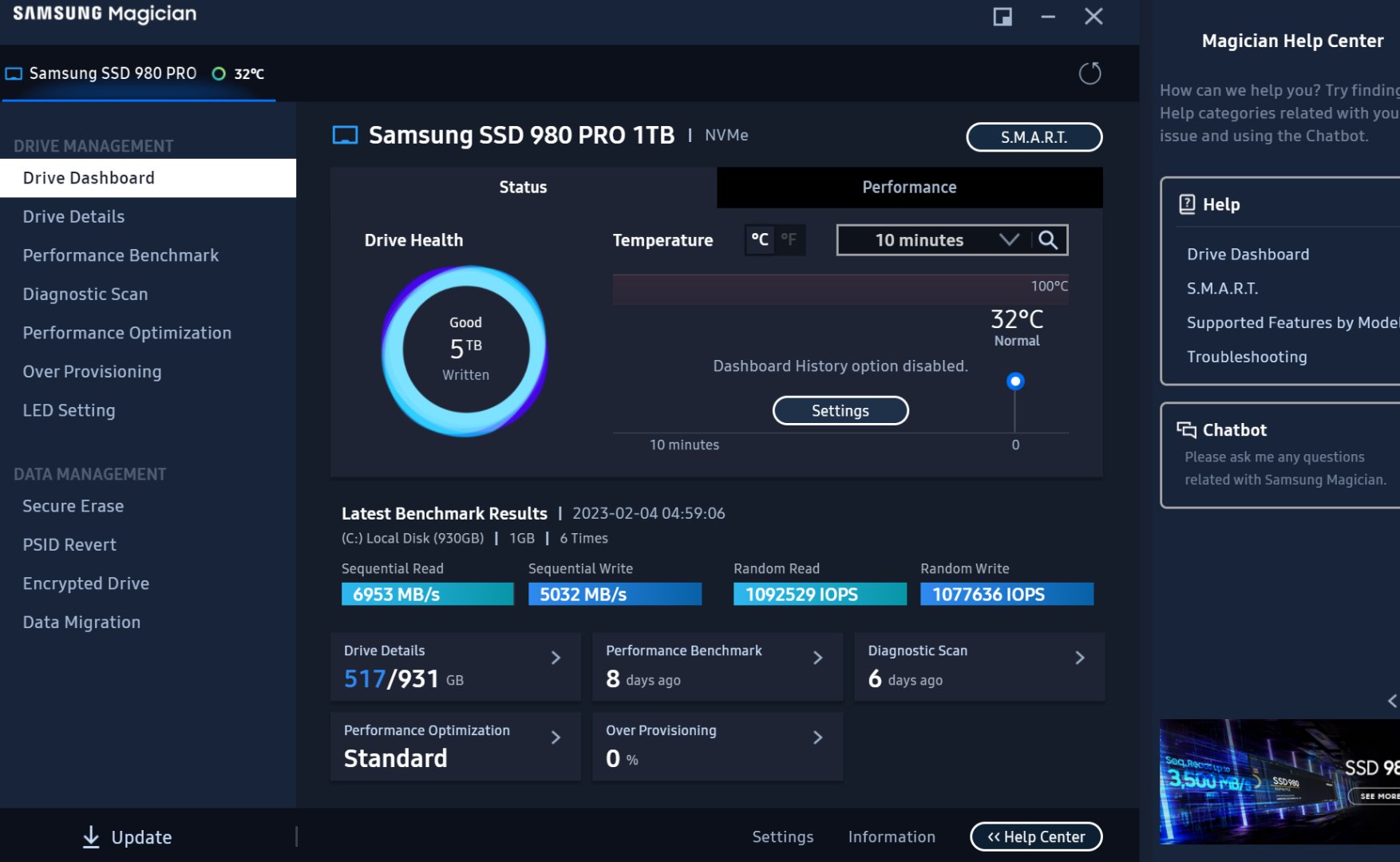
Task: Open Diagnostic Scan in the sidebar
Action: pyautogui.click(x=148, y=295)
